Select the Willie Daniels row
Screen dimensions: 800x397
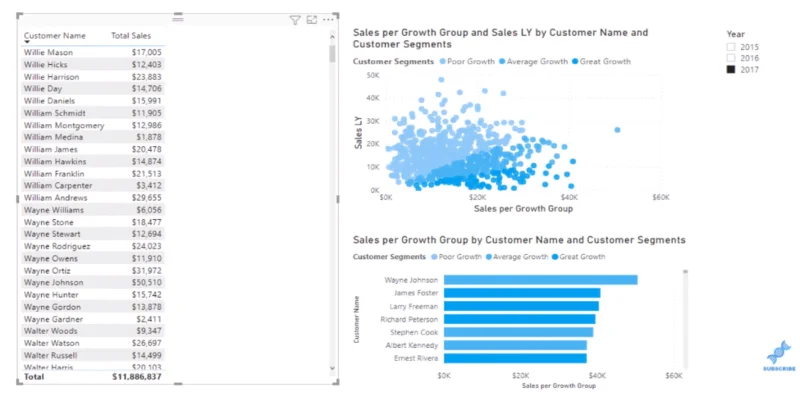93,101
